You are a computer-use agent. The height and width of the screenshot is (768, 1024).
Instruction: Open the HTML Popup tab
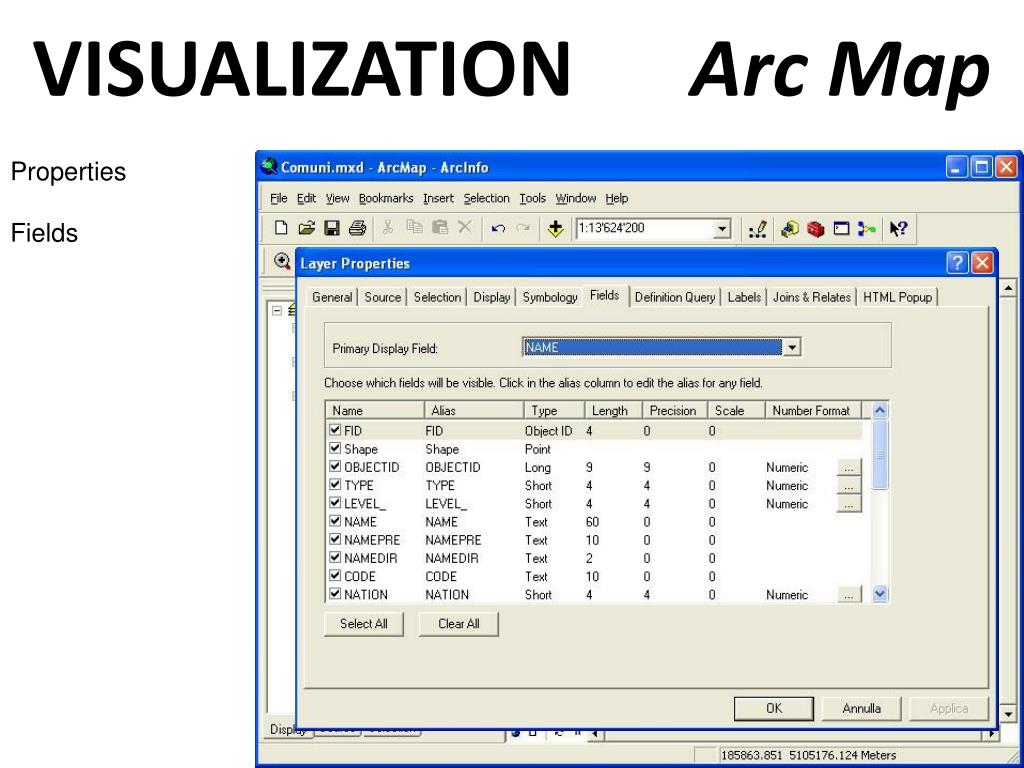click(897, 297)
